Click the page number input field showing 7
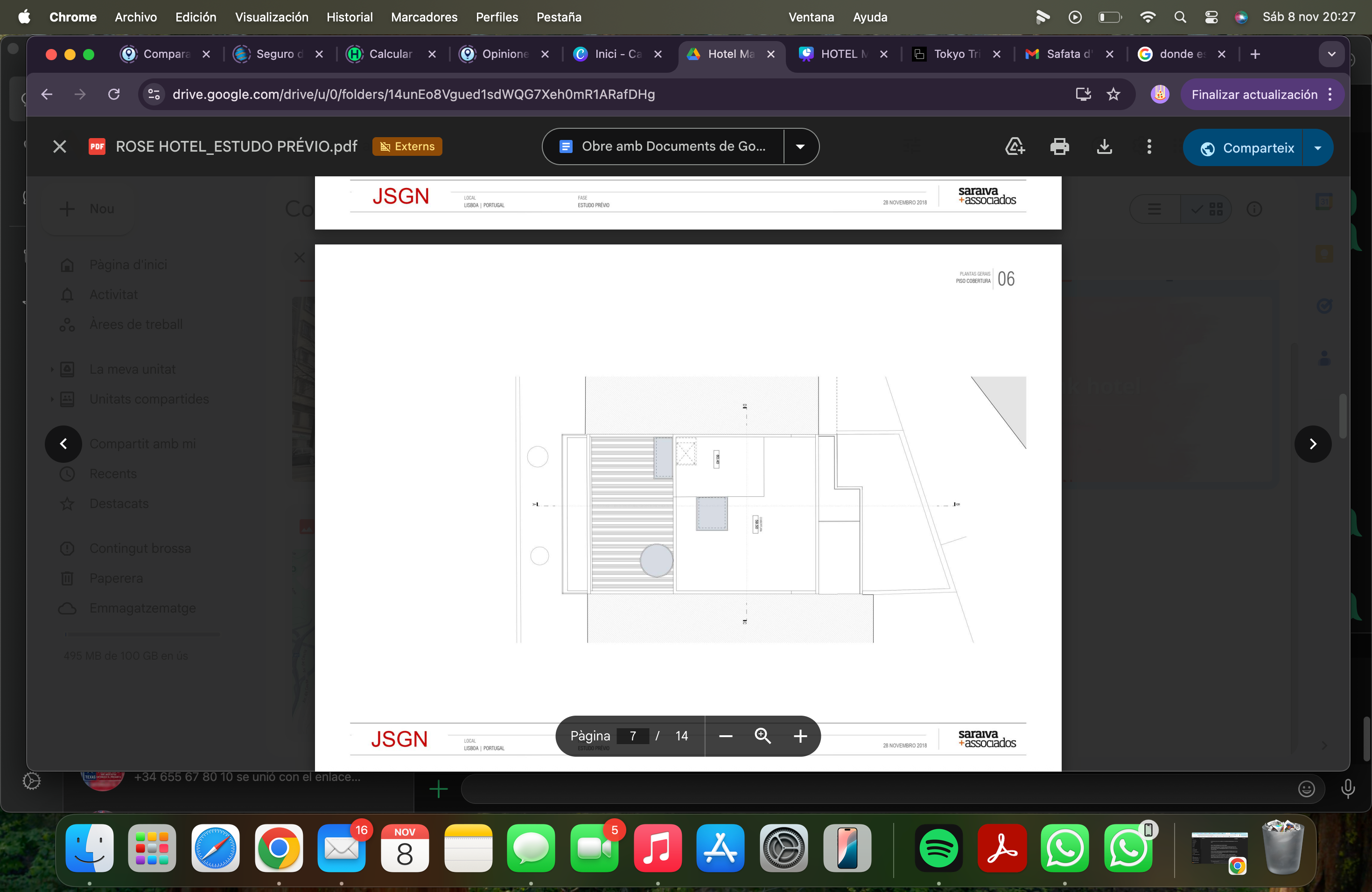Image resolution: width=1372 pixels, height=892 pixels. pyautogui.click(x=633, y=737)
